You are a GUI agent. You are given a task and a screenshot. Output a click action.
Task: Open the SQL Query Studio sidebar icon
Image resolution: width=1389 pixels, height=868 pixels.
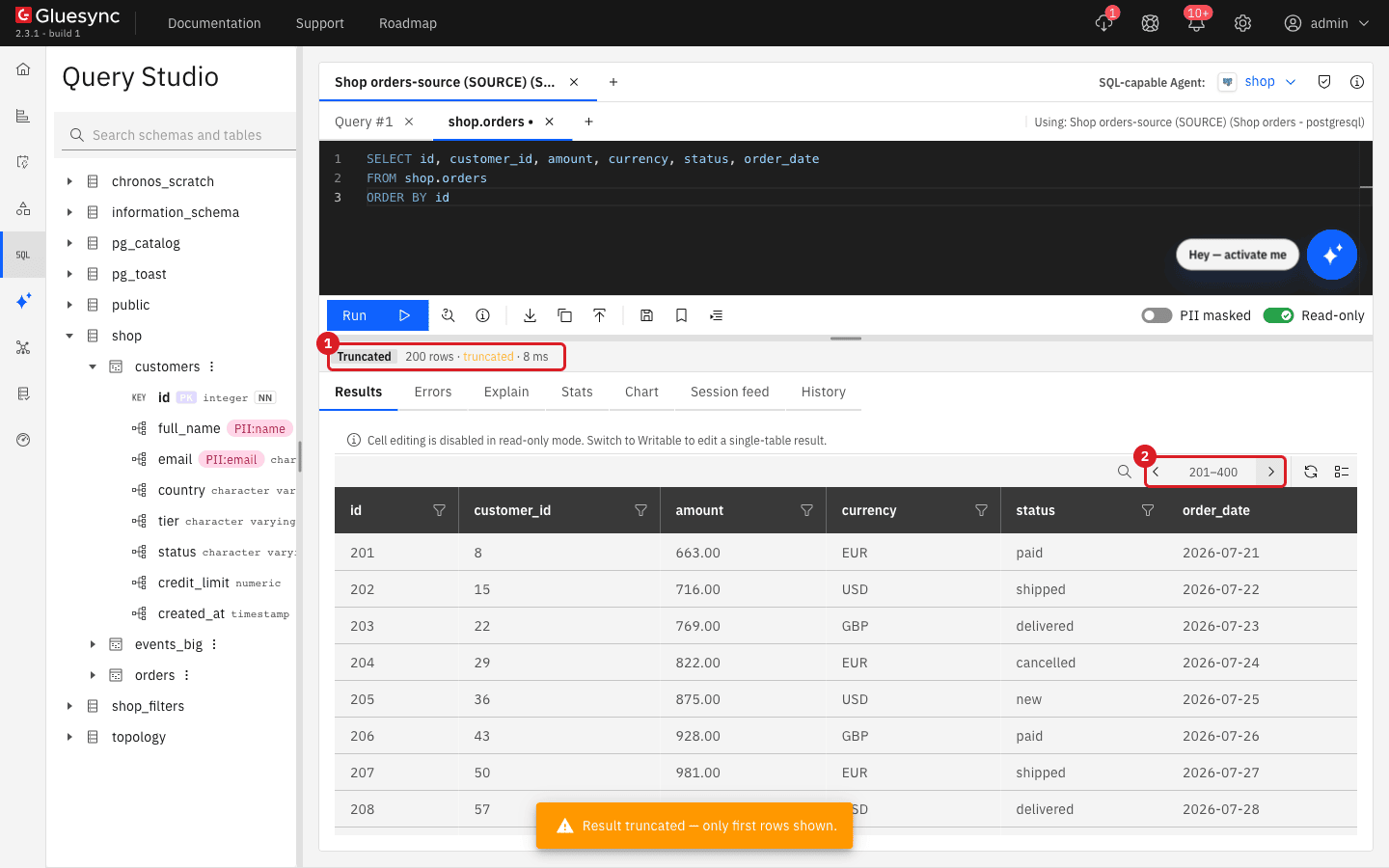23,255
